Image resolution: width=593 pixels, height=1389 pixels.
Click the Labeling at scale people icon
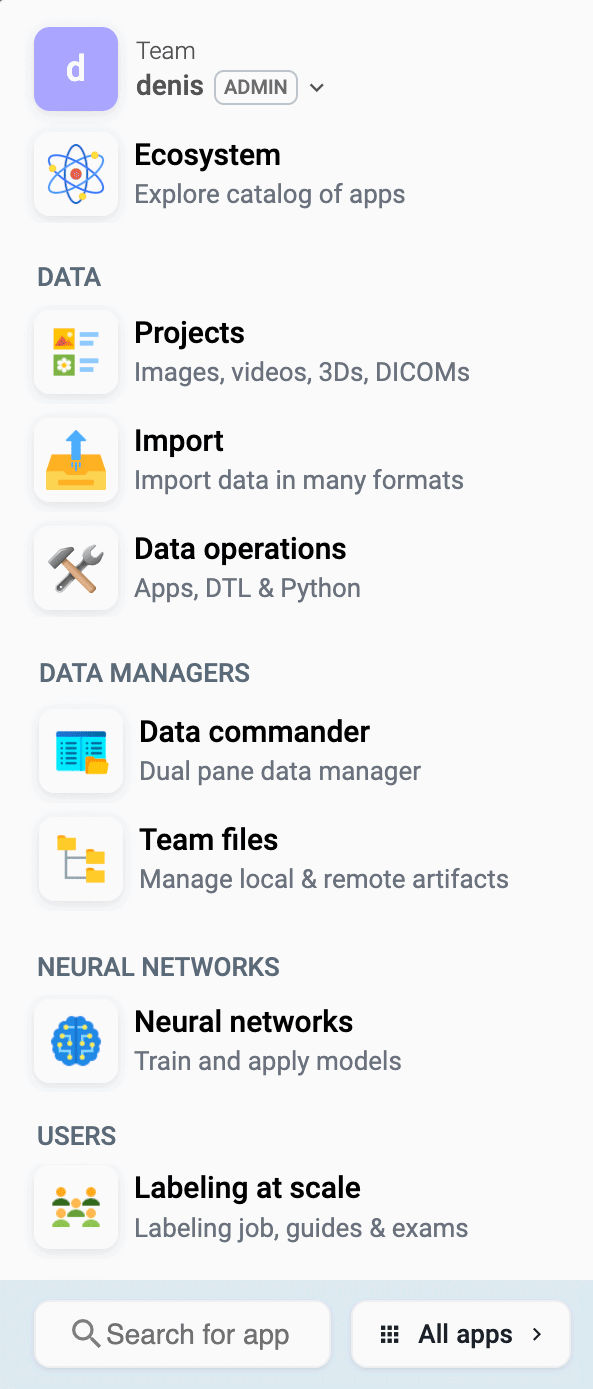tap(76, 1207)
